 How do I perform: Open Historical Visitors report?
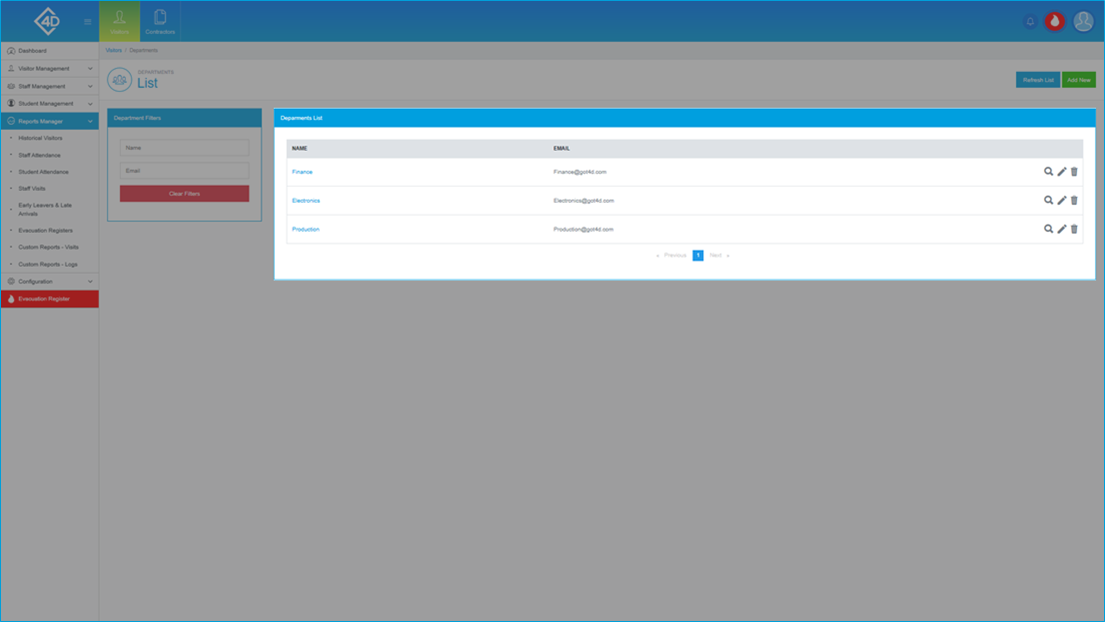click(40, 138)
